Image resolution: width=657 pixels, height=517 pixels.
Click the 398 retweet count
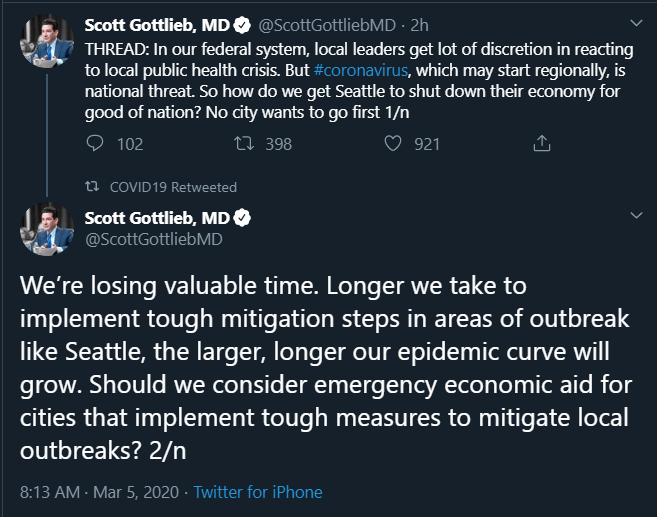[x=279, y=144]
